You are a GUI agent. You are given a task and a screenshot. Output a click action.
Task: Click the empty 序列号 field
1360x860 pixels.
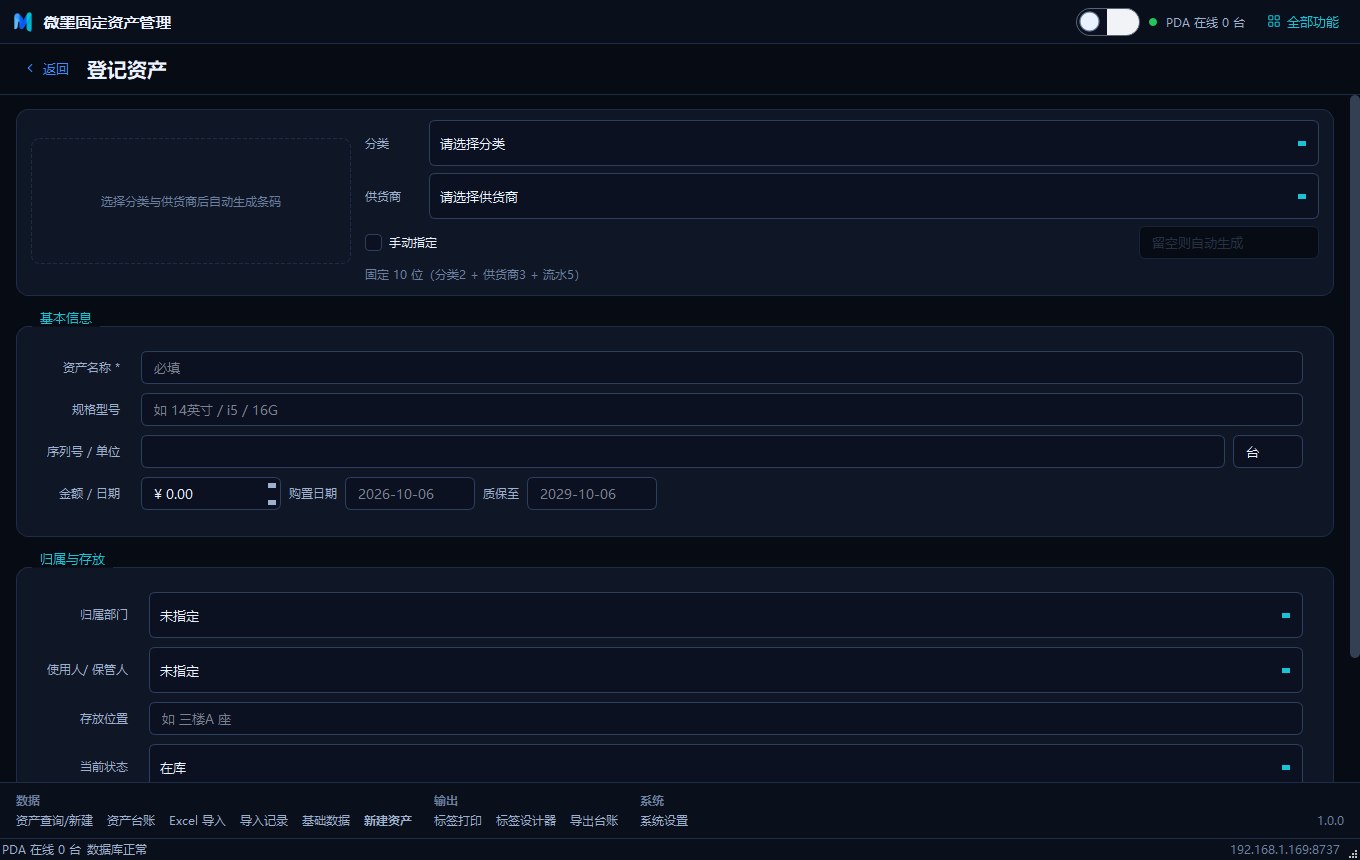pos(683,452)
